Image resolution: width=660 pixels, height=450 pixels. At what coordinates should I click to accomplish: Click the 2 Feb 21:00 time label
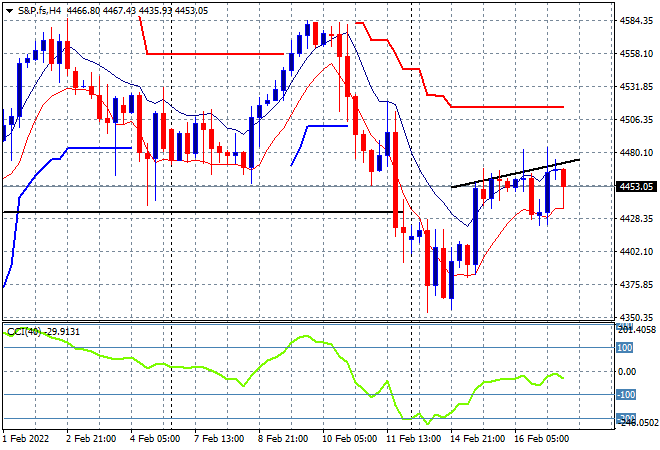(91, 439)
